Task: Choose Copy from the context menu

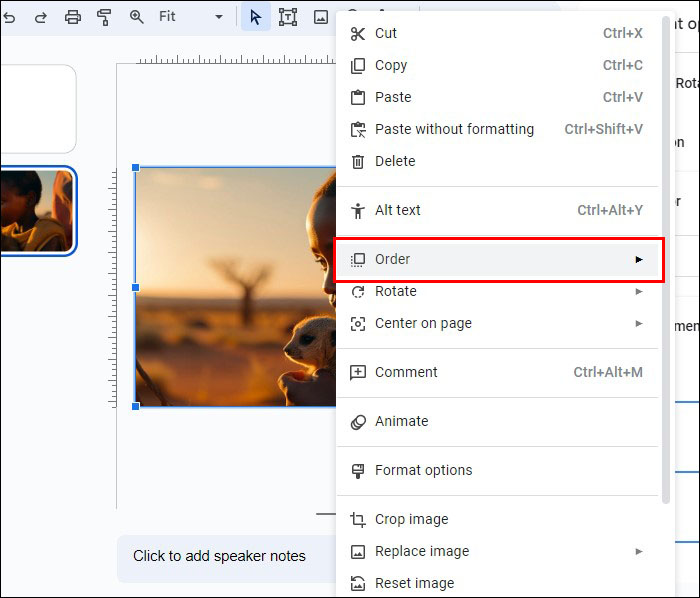Action: point(497,66)
